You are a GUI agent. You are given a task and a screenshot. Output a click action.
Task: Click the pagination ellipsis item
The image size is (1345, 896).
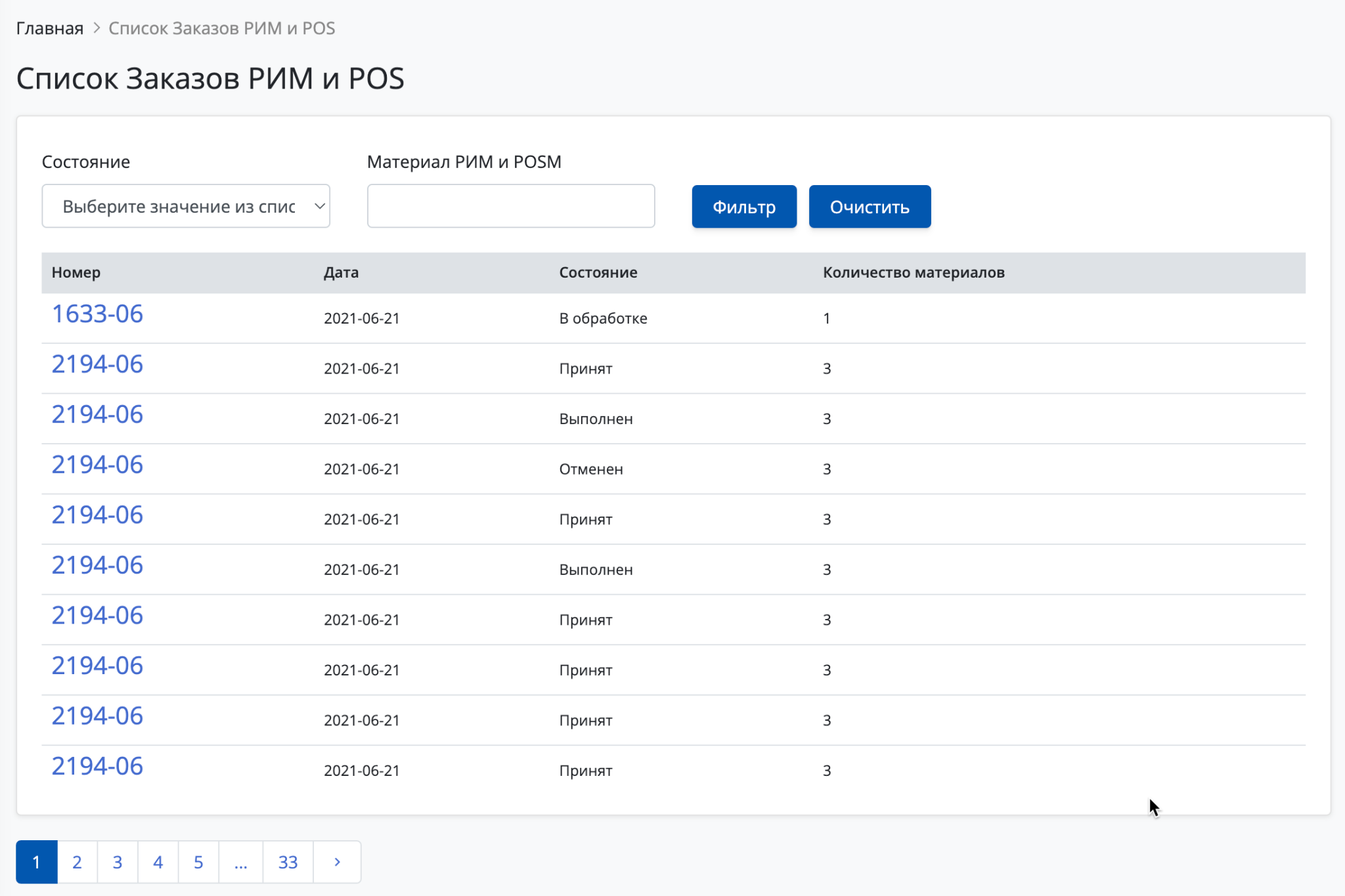[240, 862]
